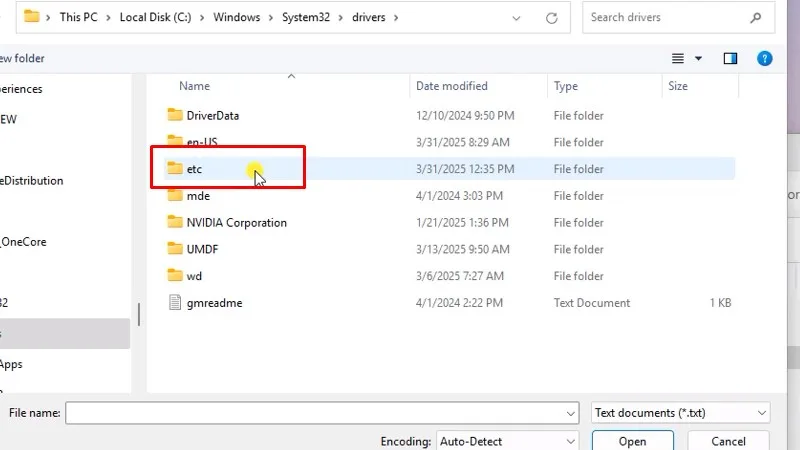
Task: Sort files by Name column header
Action: pos(194,86)
